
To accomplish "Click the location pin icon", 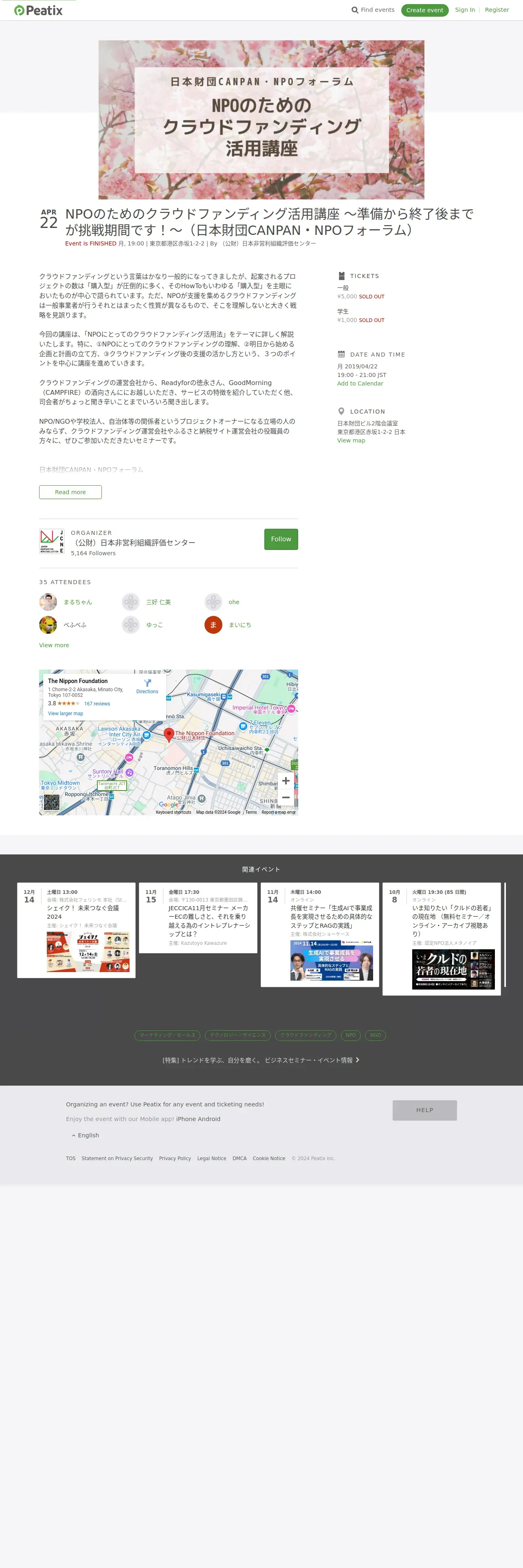I will (x=342, y=412).
